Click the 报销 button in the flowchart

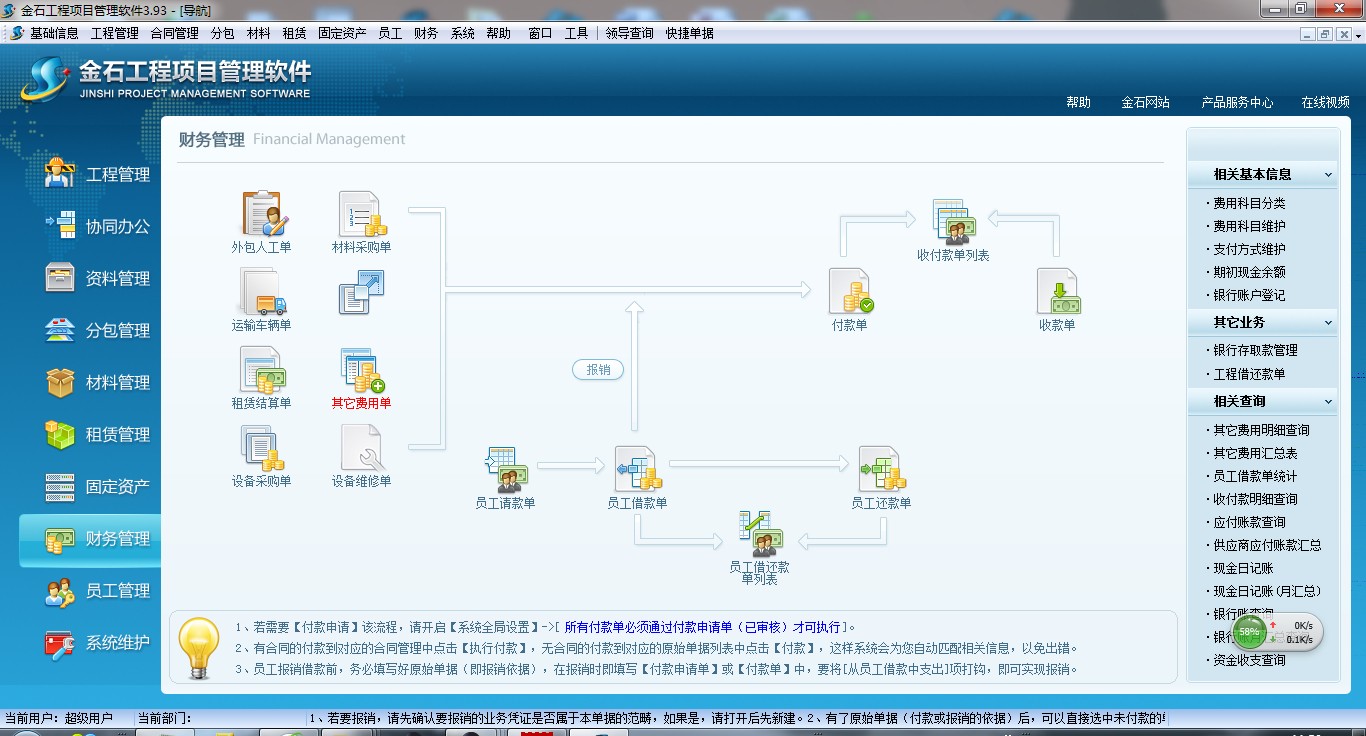click(x=598, y=370)
